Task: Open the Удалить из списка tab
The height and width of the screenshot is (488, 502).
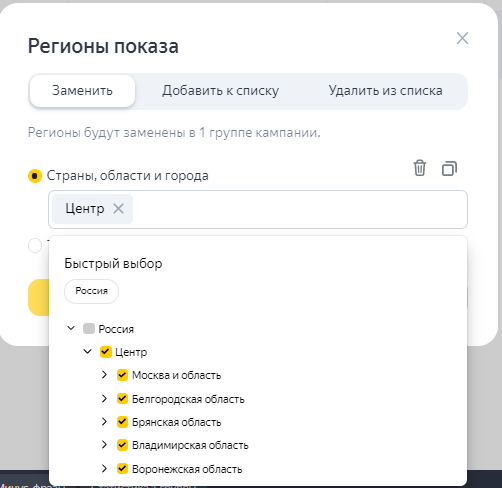Action: [x=385, y=91]
